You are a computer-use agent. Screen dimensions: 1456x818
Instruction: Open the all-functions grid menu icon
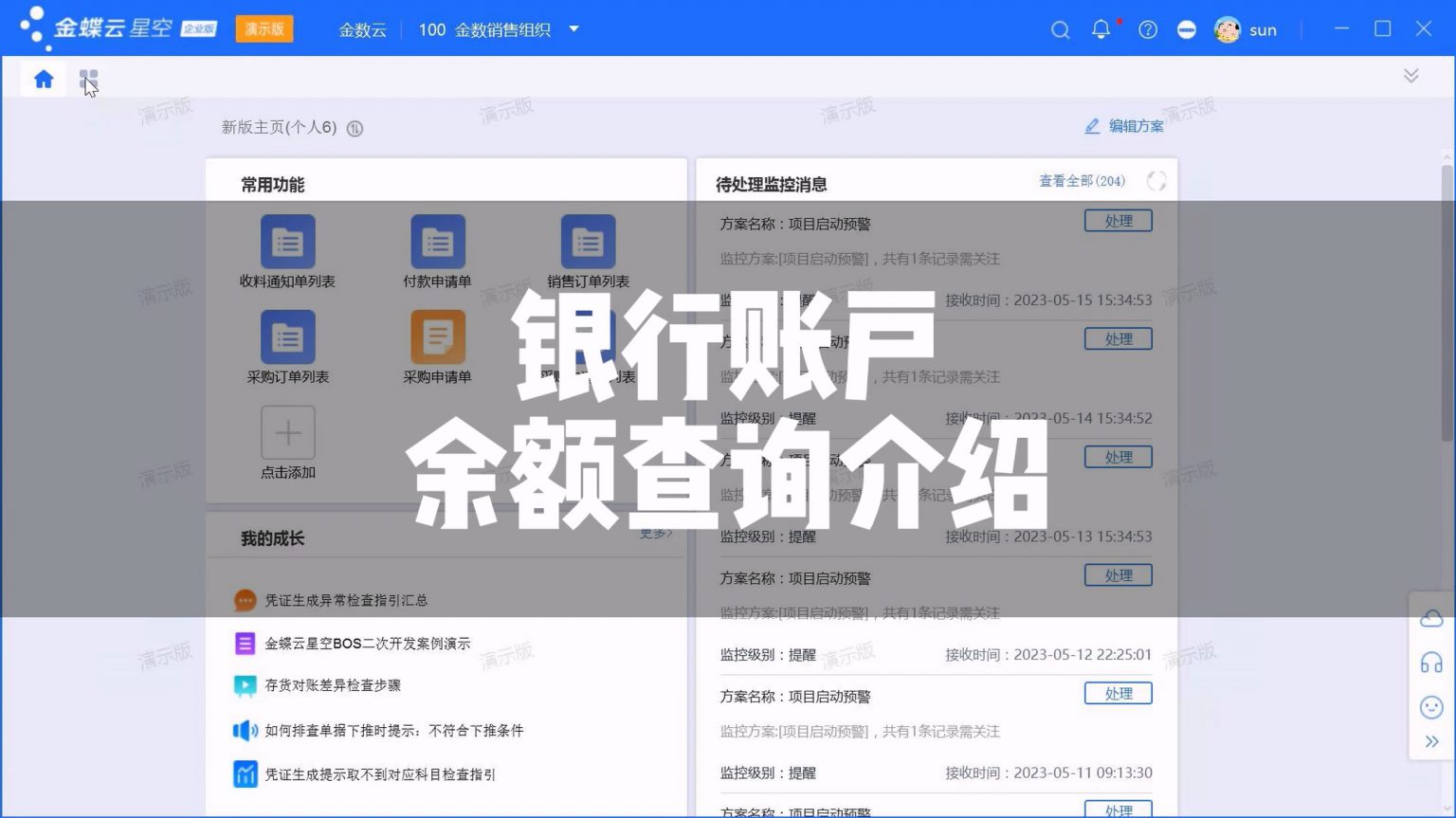click(88, 79)
